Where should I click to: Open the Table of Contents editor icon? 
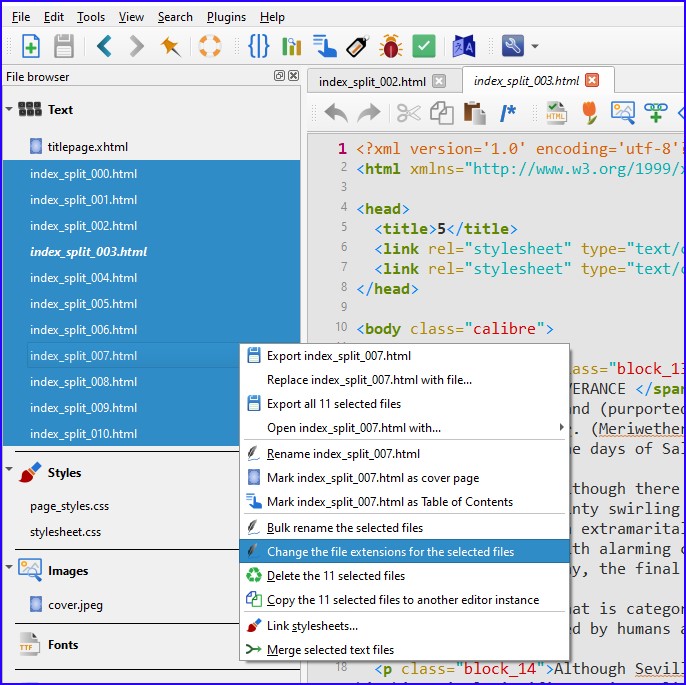pyautogui.click(x=325, y=46)
